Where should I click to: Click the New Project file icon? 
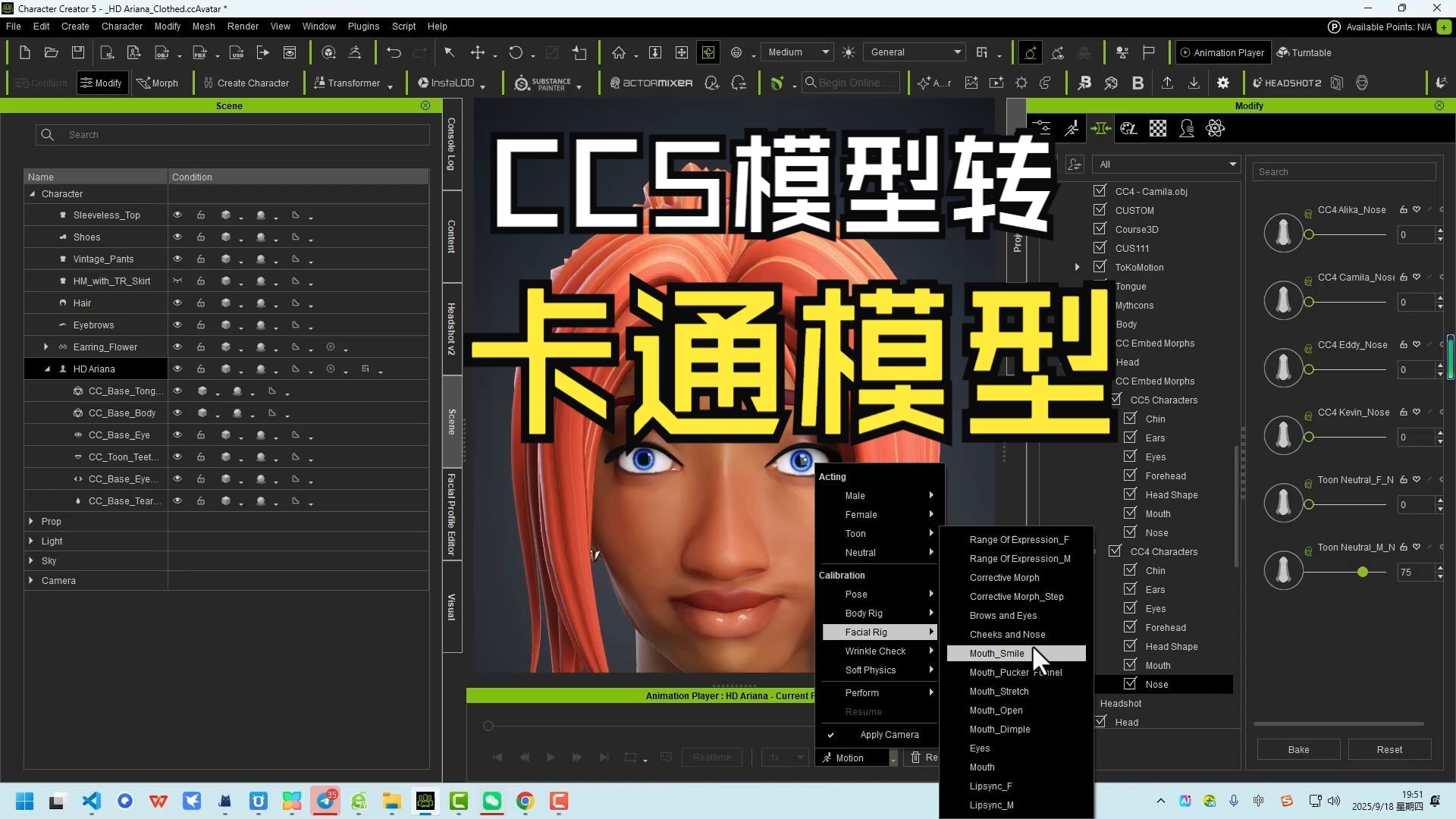[24, 52]
